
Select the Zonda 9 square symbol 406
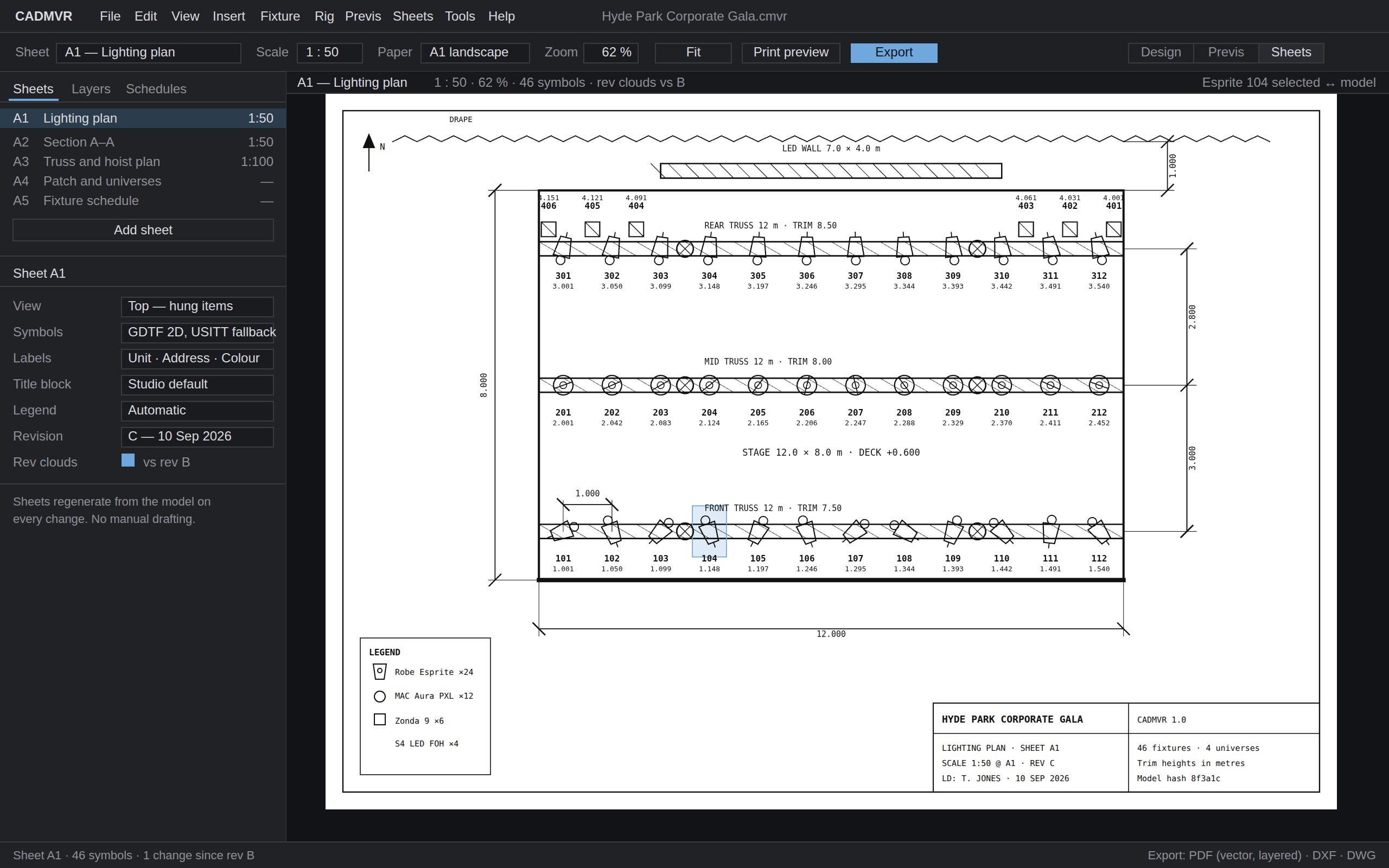pyautogui.click(x=549, y=229)
